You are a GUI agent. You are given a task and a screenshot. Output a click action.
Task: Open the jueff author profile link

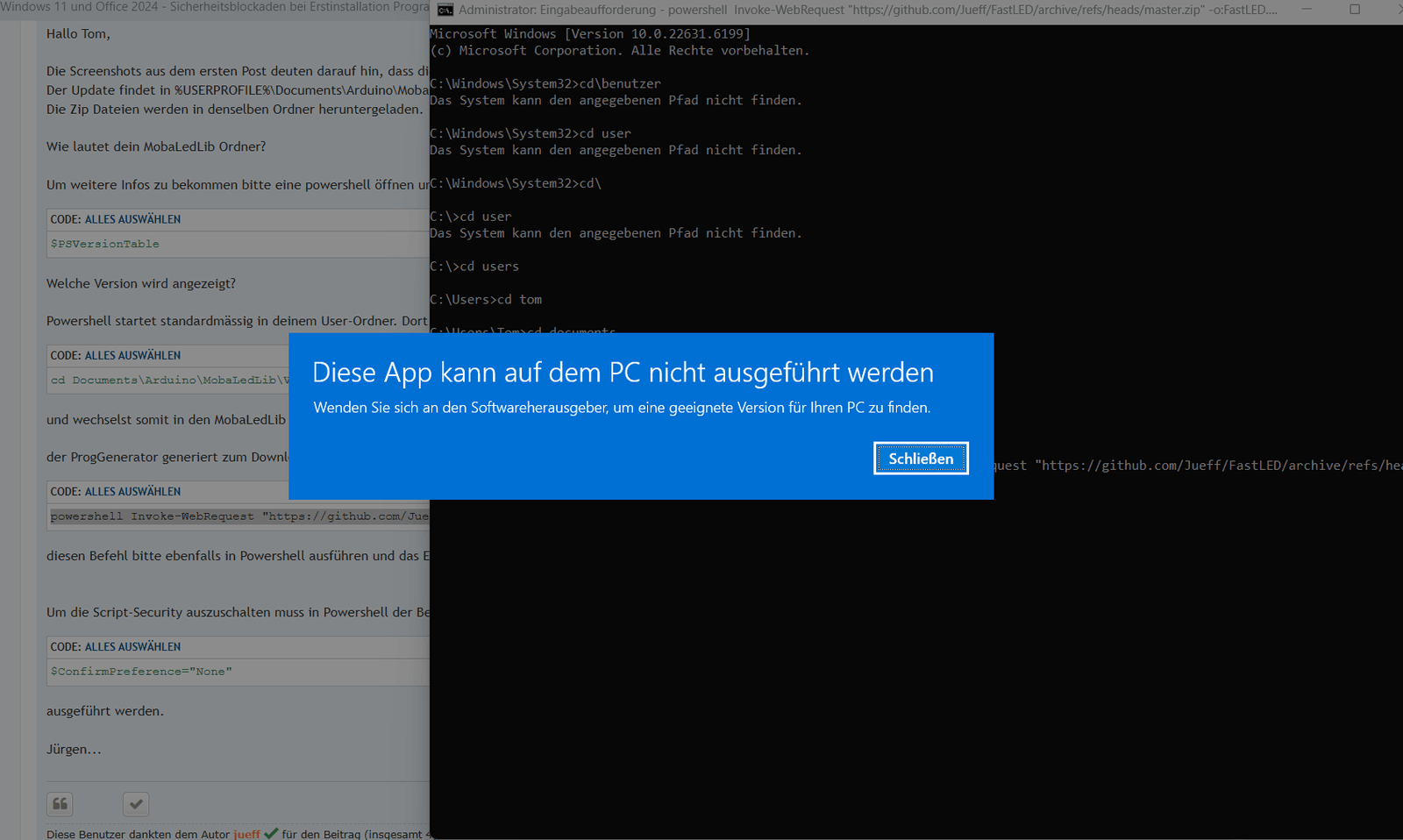[x=246, y=834]
